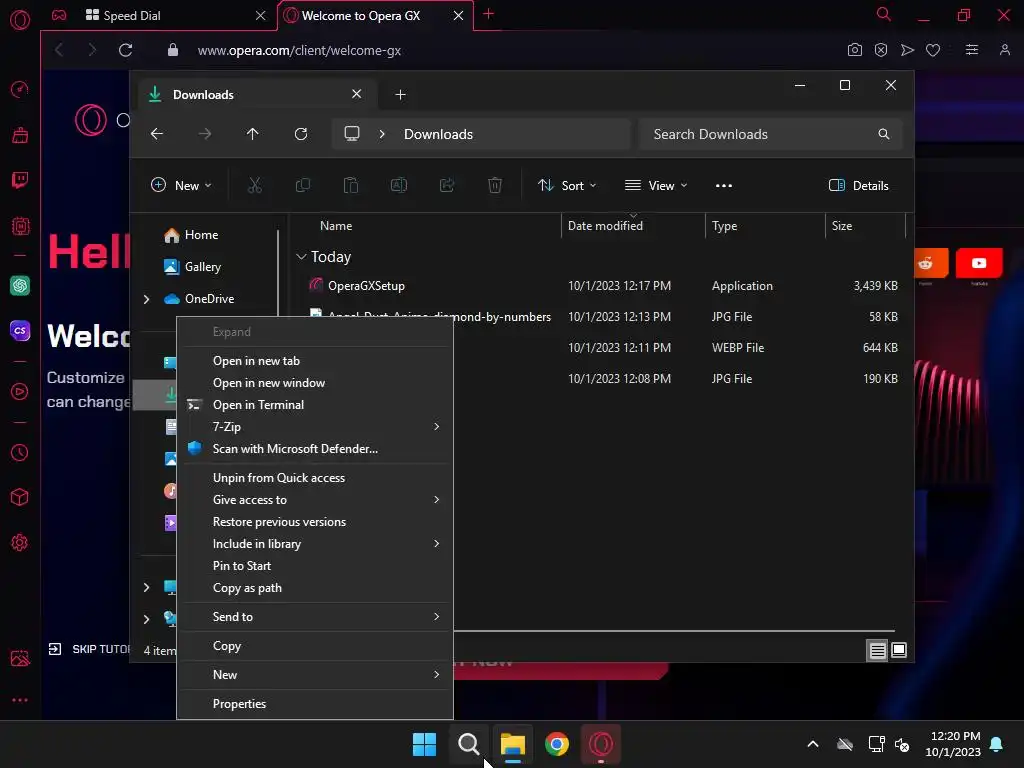Switch to details list view button
The width and height of the screenshot is (1024, 768).
pos(877,650)
